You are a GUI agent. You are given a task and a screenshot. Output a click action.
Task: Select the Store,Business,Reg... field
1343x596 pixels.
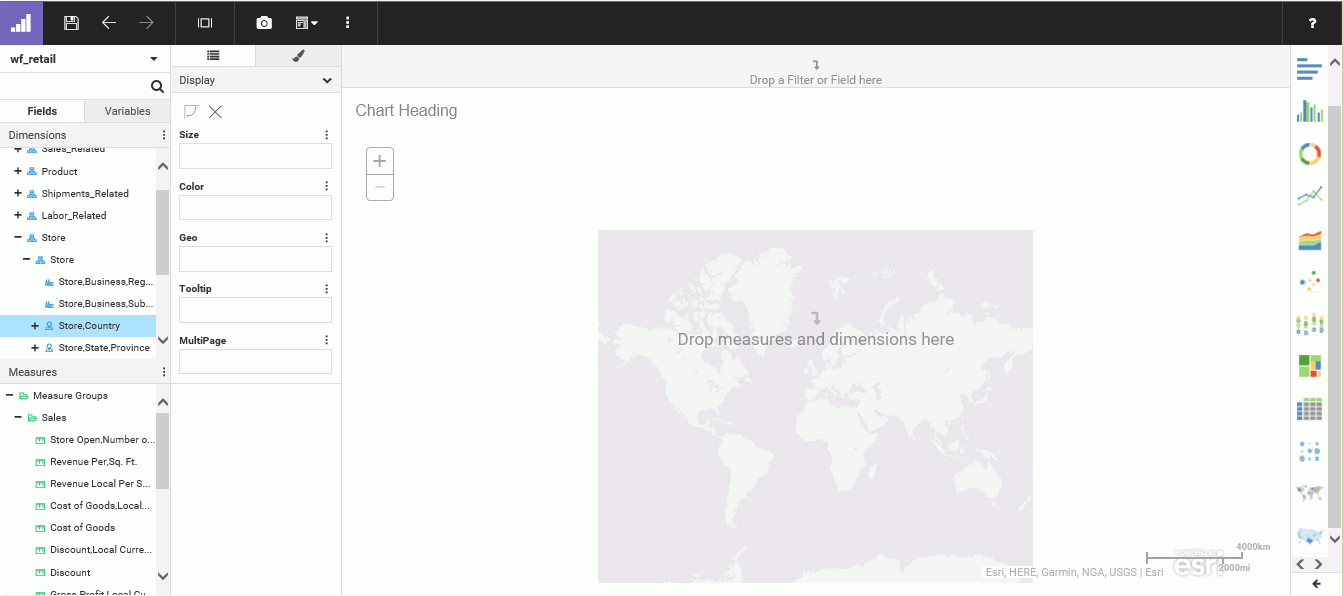pyautogui.click(x=105, y=282)
